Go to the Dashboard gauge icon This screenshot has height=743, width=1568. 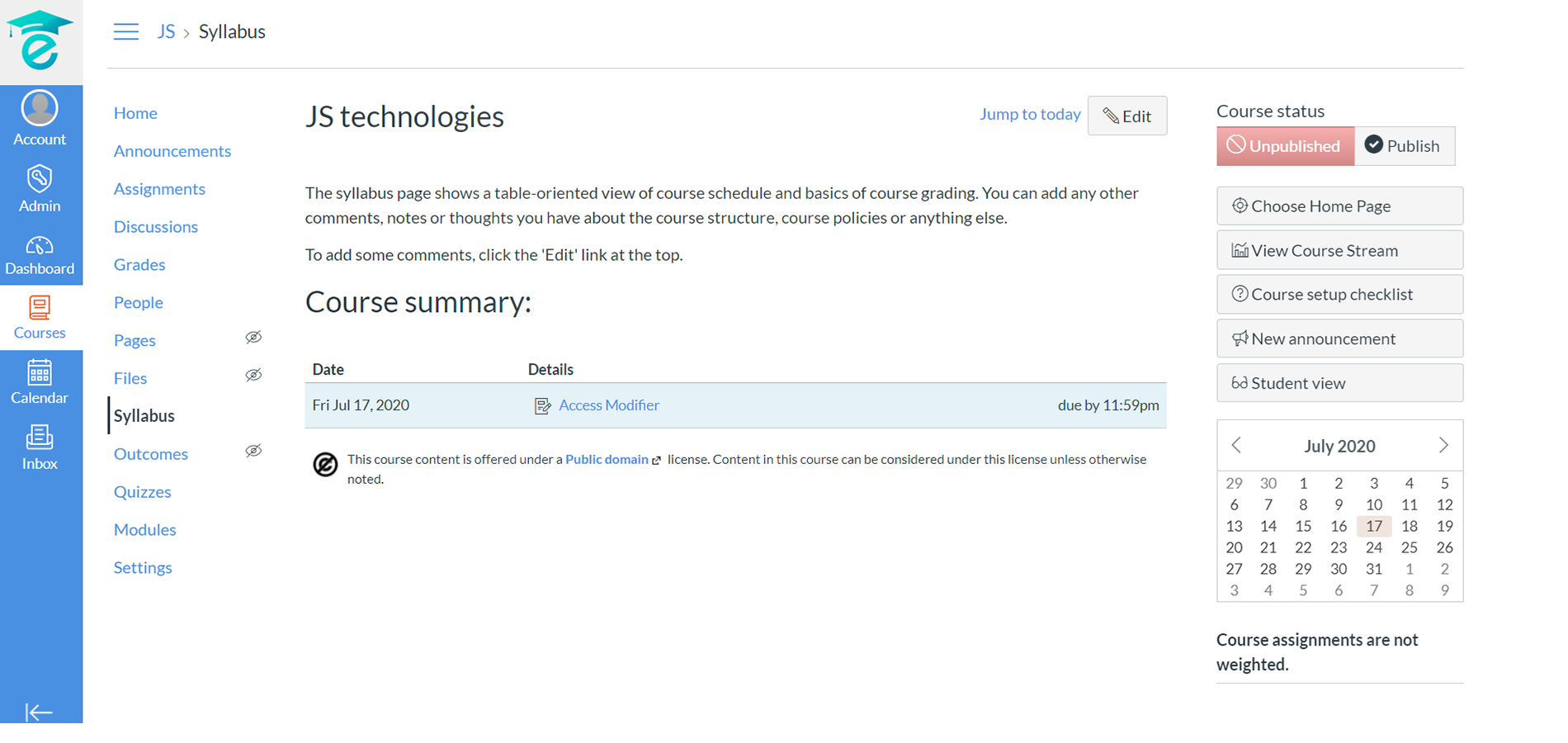[40, 245]
